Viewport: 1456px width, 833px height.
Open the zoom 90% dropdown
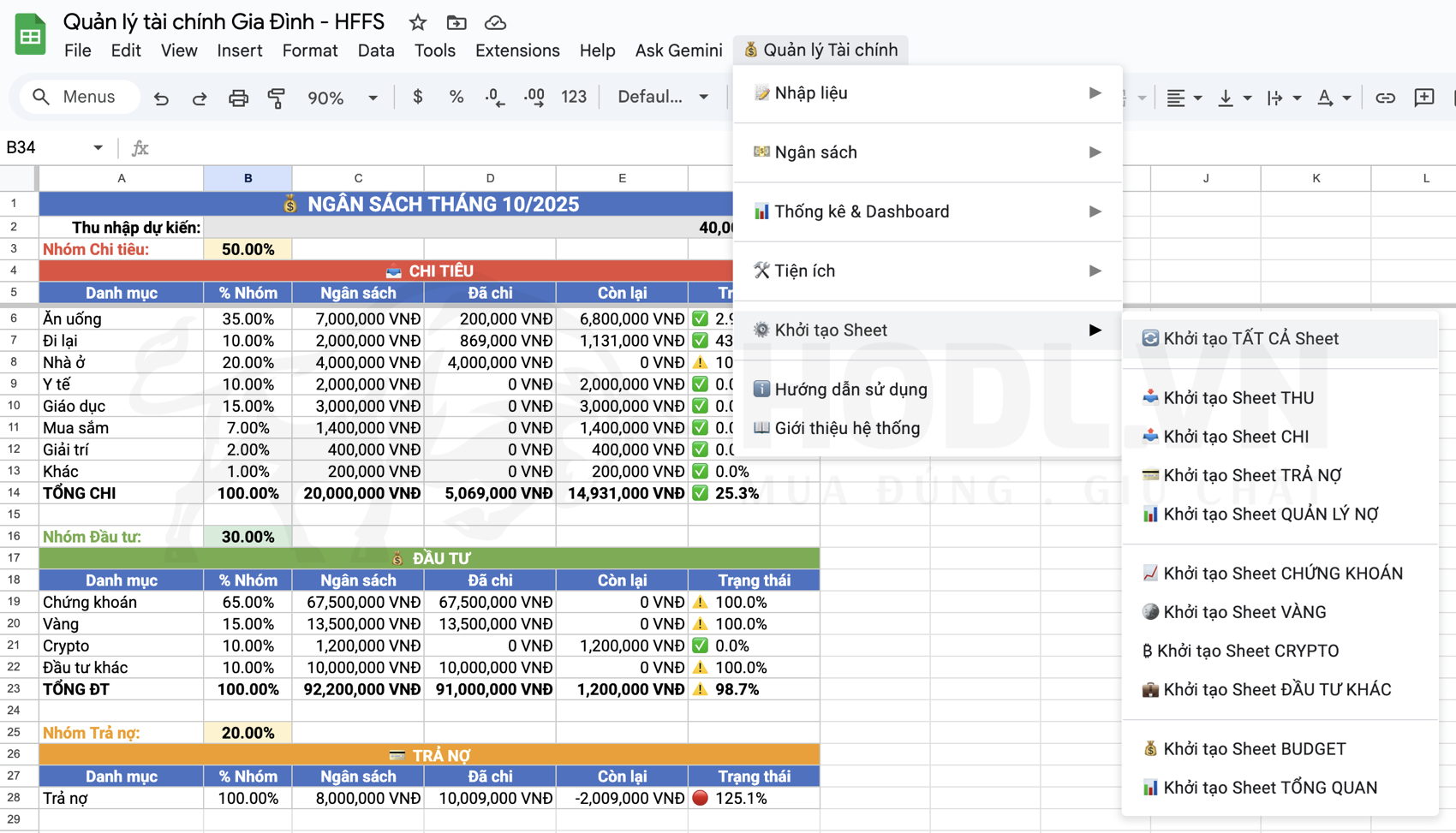[x=343, y=98]
